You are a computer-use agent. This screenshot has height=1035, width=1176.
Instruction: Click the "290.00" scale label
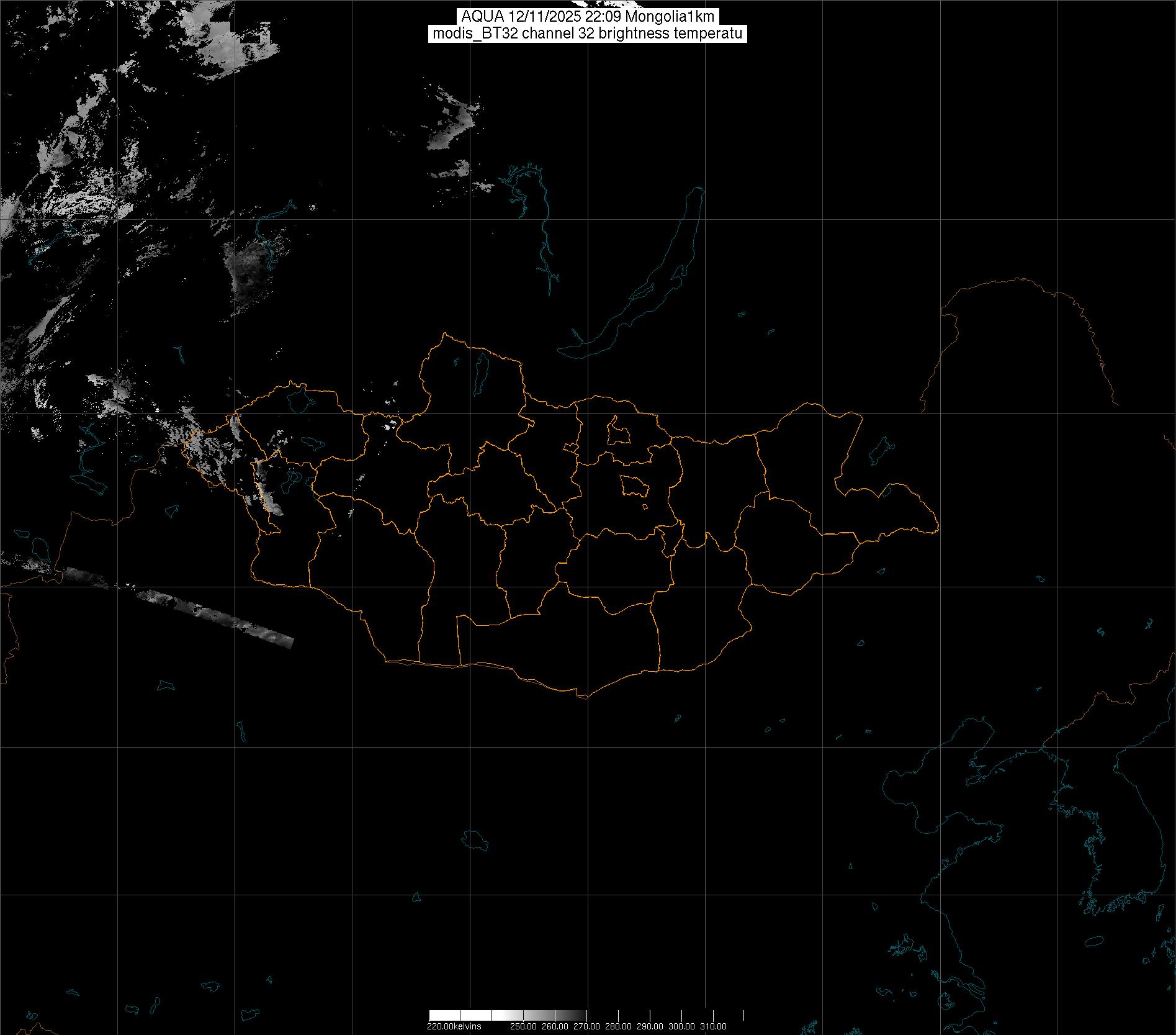click(x=650, y=1026)
